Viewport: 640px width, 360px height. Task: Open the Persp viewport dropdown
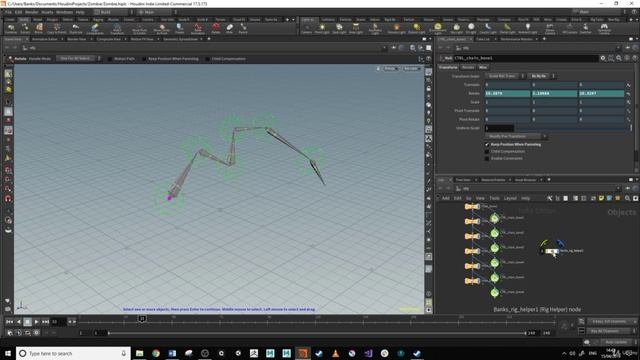[390, 69]
